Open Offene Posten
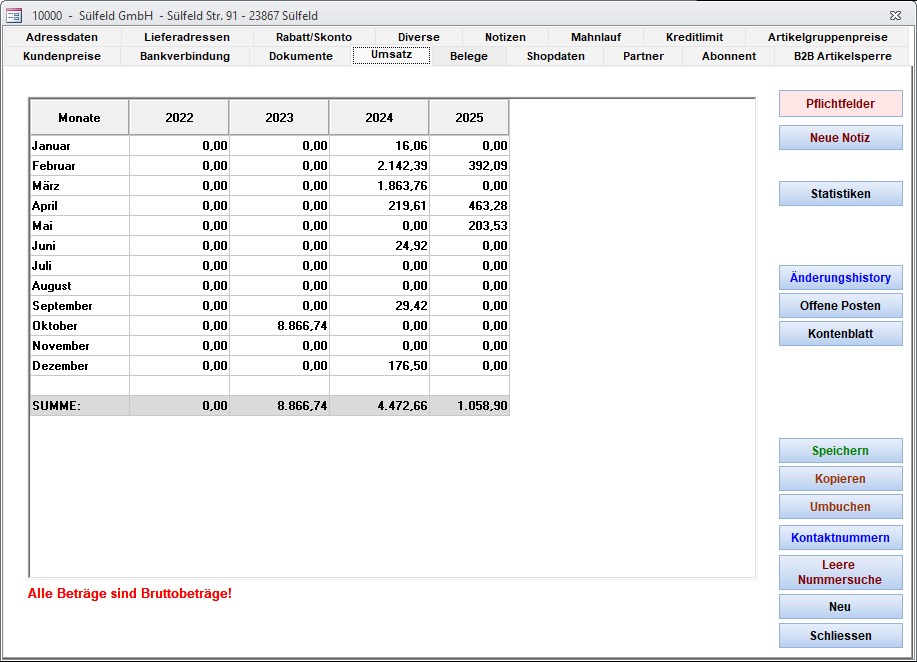 pos(840,306)
